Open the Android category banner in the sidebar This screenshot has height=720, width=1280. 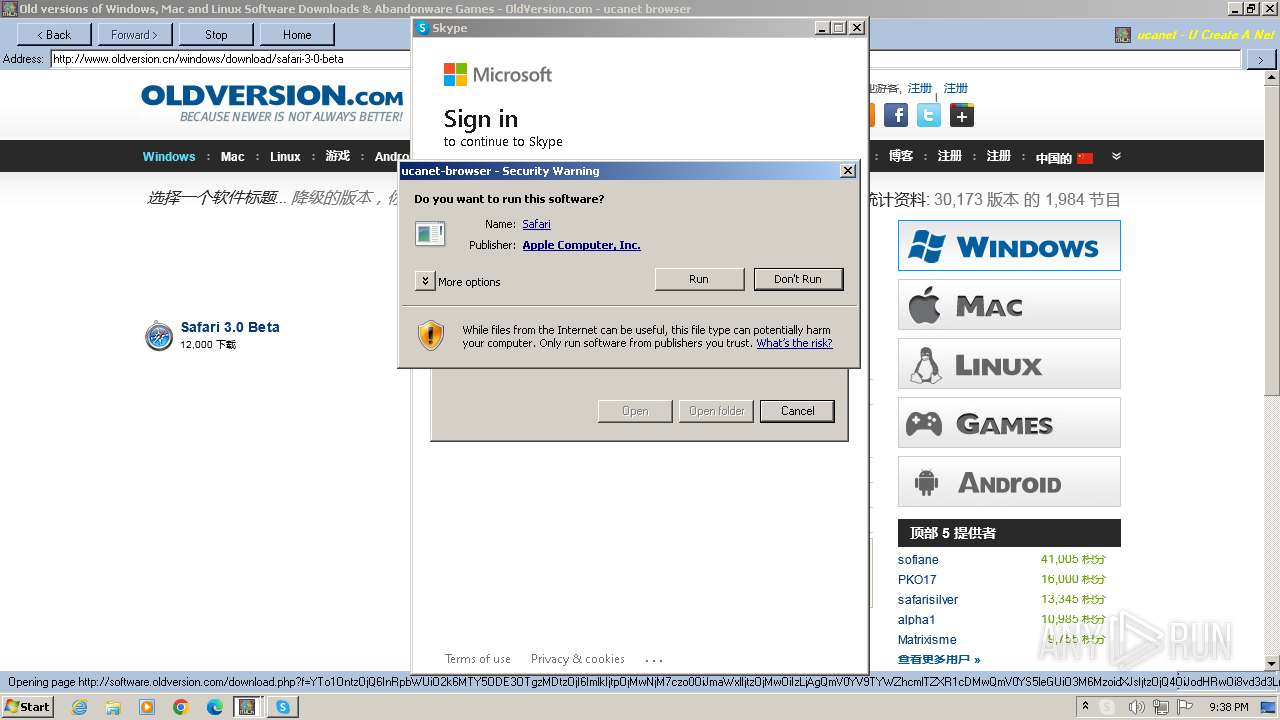1009,482
